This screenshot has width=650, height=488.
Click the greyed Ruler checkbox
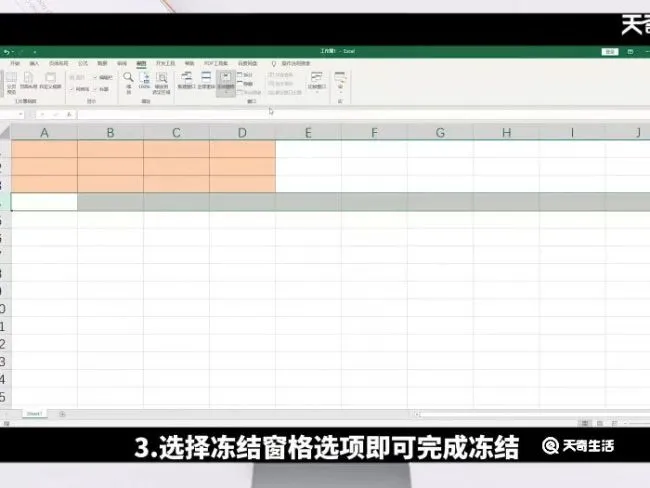[77, 78]
